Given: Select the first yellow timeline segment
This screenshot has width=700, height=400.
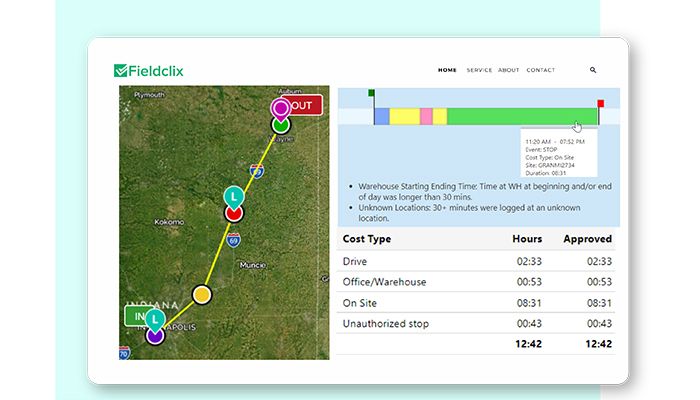Looking at the screenshot, I should tap(405, 116).
